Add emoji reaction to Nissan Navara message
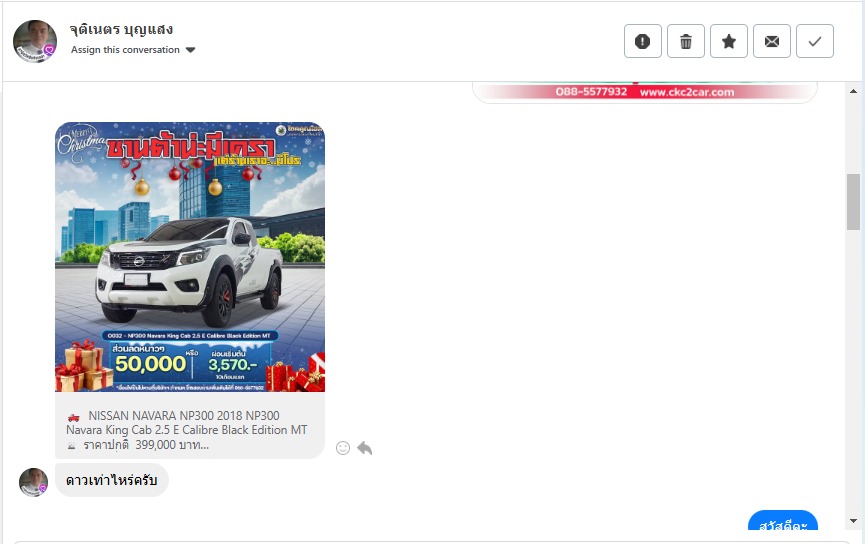This screenshot has width=865, height=544. tap(343, 448)
